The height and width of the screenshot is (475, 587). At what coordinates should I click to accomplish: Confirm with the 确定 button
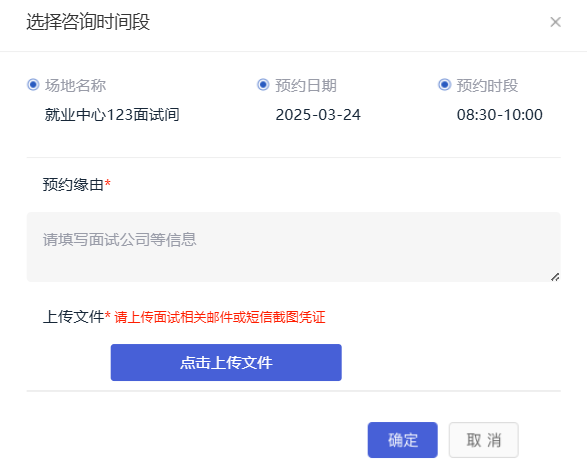point(402,440)
